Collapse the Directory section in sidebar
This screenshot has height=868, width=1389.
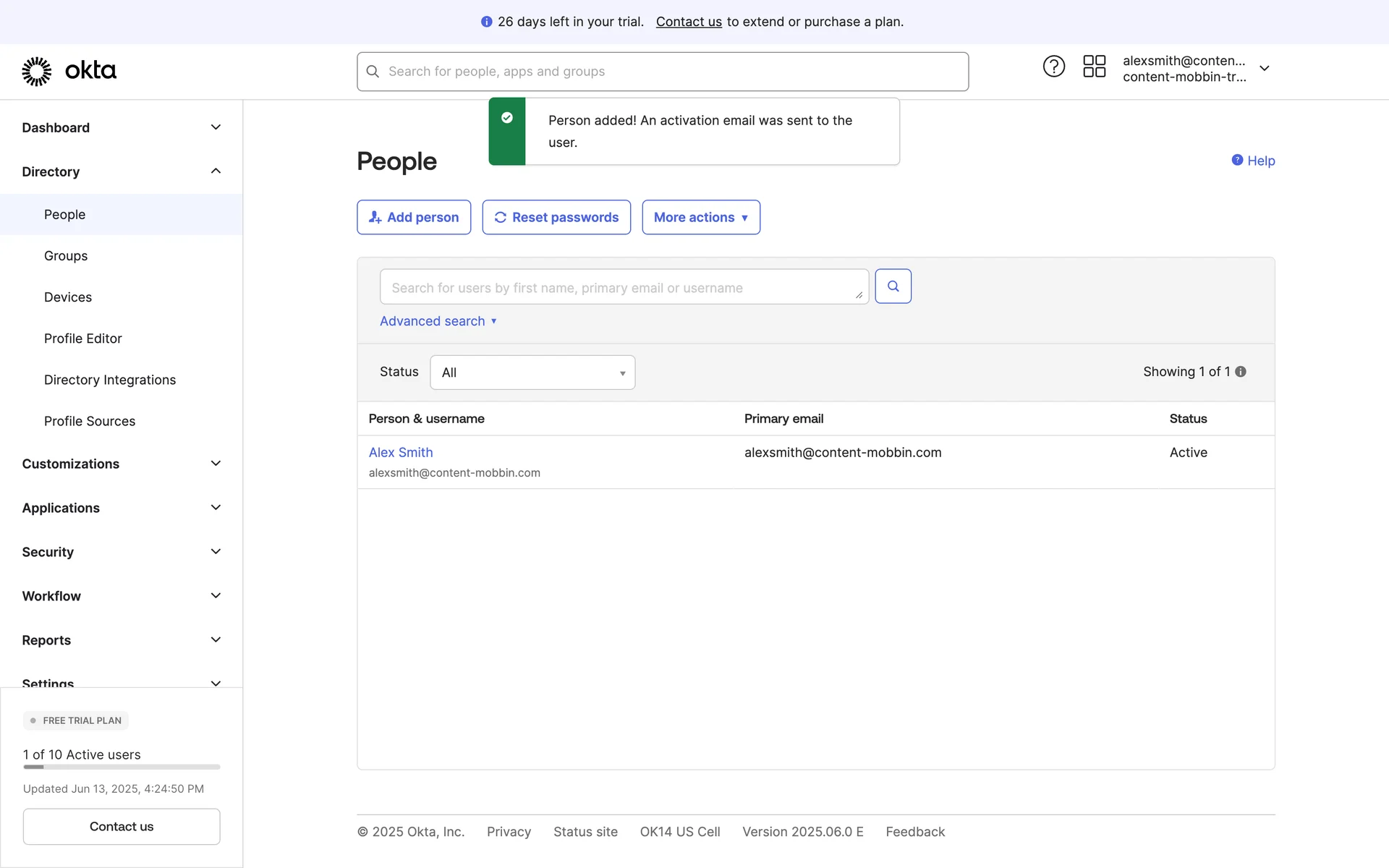tap(216, 171)
